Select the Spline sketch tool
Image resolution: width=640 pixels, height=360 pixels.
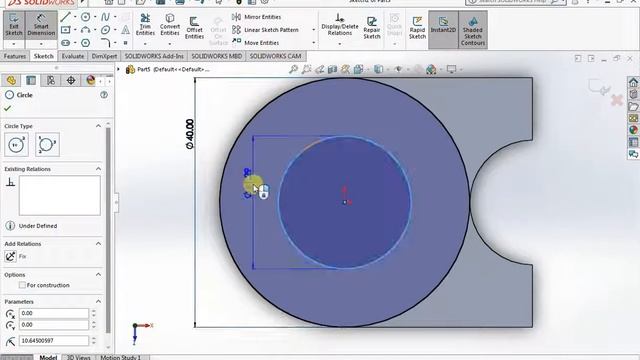click(x=105, y=17)
